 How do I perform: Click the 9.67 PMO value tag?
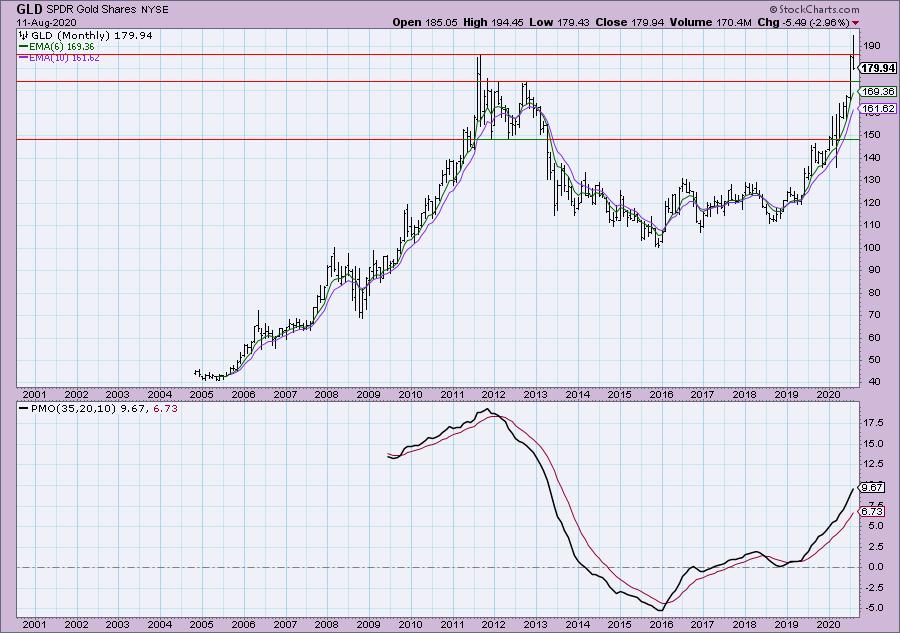click(872, 487)
